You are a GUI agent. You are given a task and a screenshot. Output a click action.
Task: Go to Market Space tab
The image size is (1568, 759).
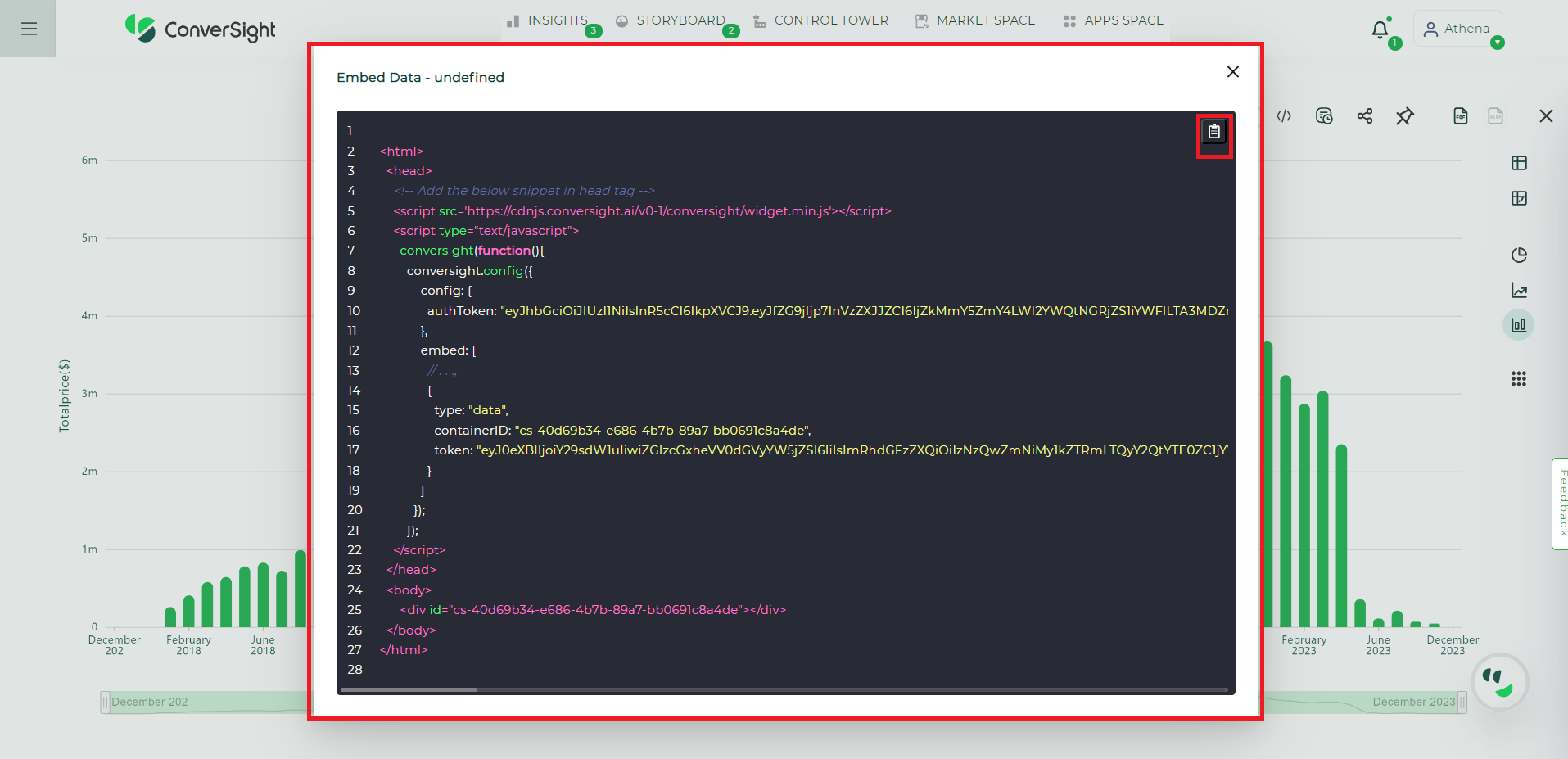coord(975,20)
